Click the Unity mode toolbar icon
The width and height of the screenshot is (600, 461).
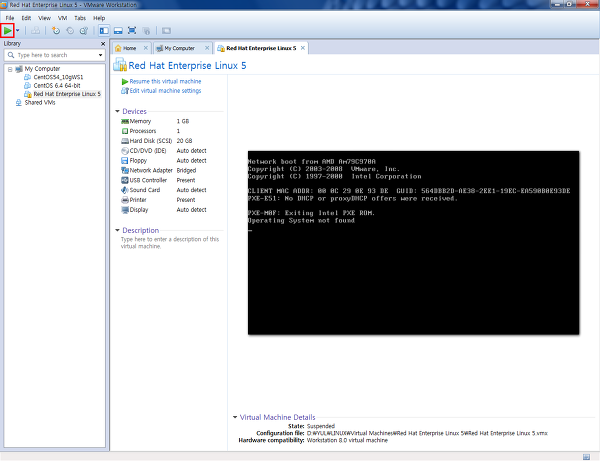146,31
